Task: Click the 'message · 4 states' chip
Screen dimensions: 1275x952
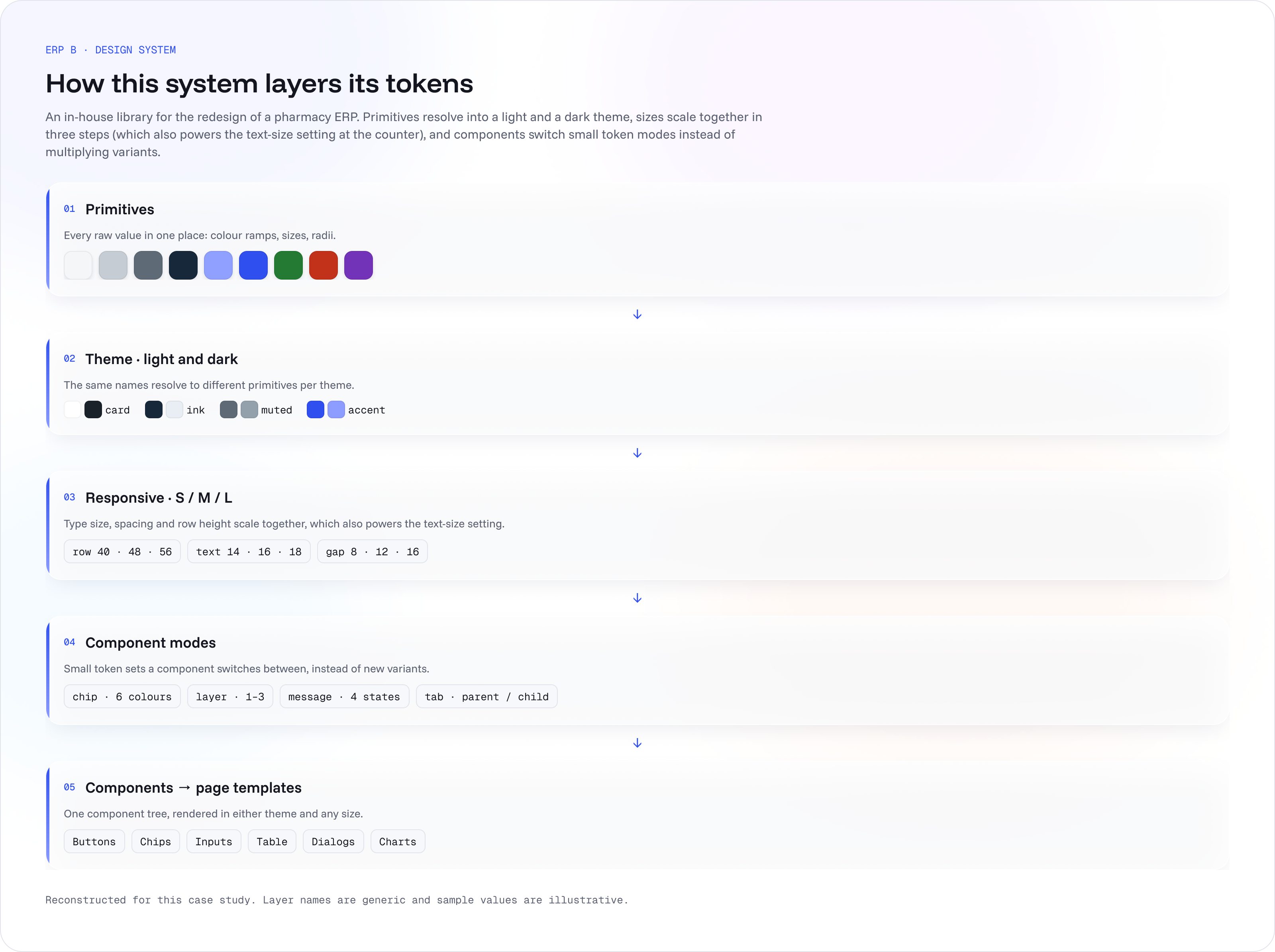Action: [x=344, y=697]
